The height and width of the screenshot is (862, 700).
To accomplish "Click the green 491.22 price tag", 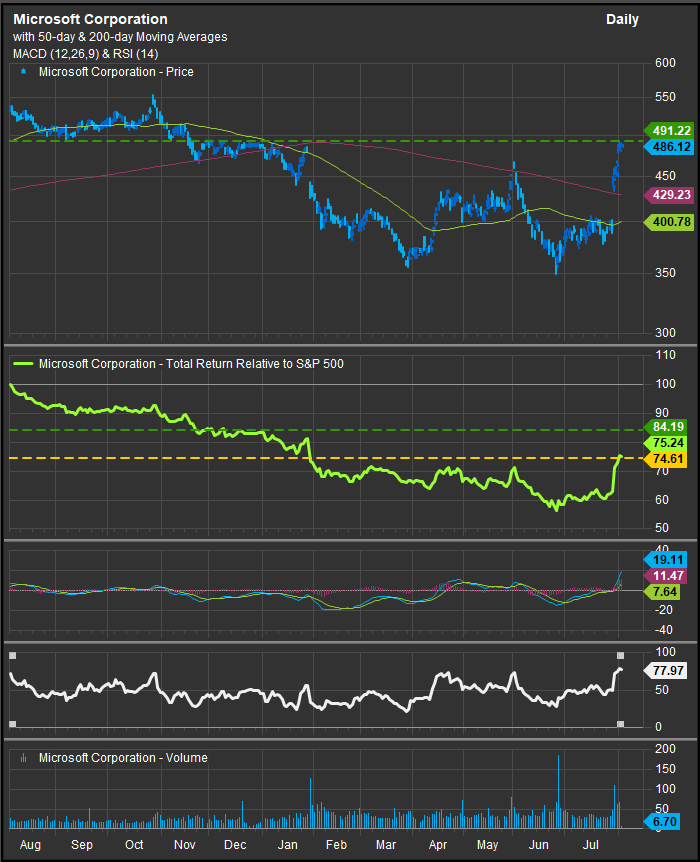I will click(x=669, y=131).
